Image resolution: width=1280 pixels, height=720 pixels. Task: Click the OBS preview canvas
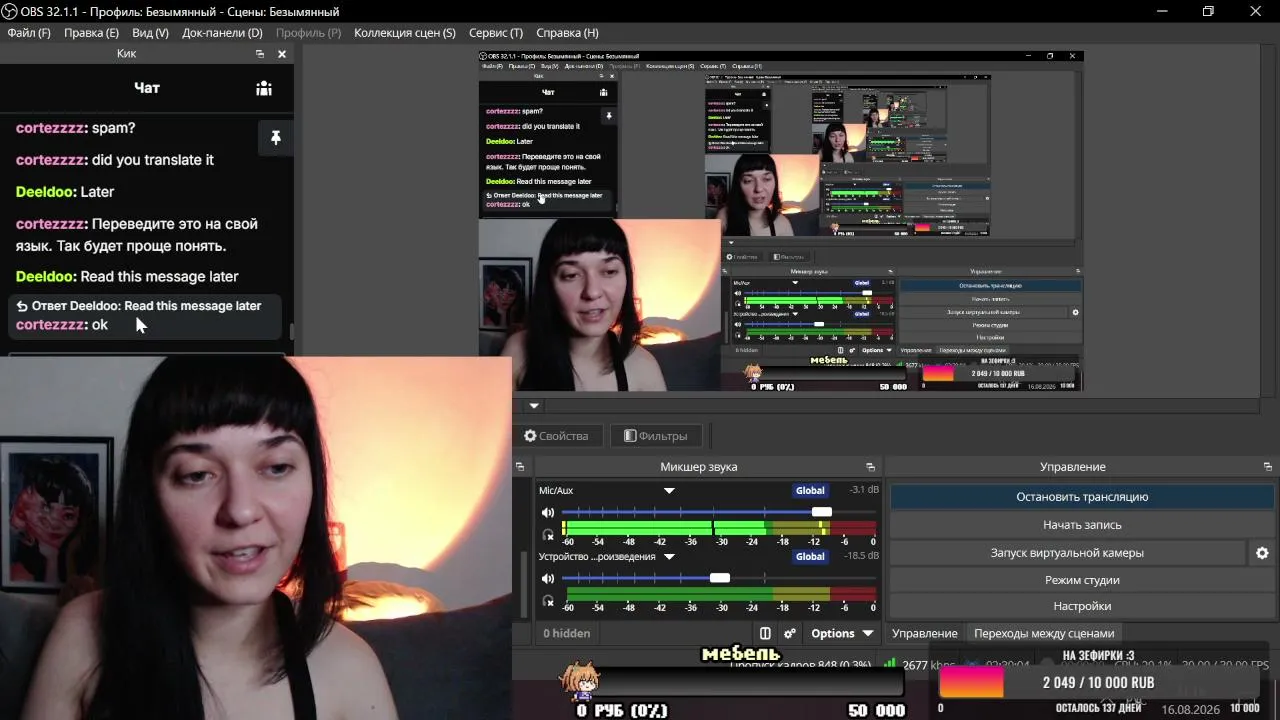pyautogui.click(x=781, y=220)
